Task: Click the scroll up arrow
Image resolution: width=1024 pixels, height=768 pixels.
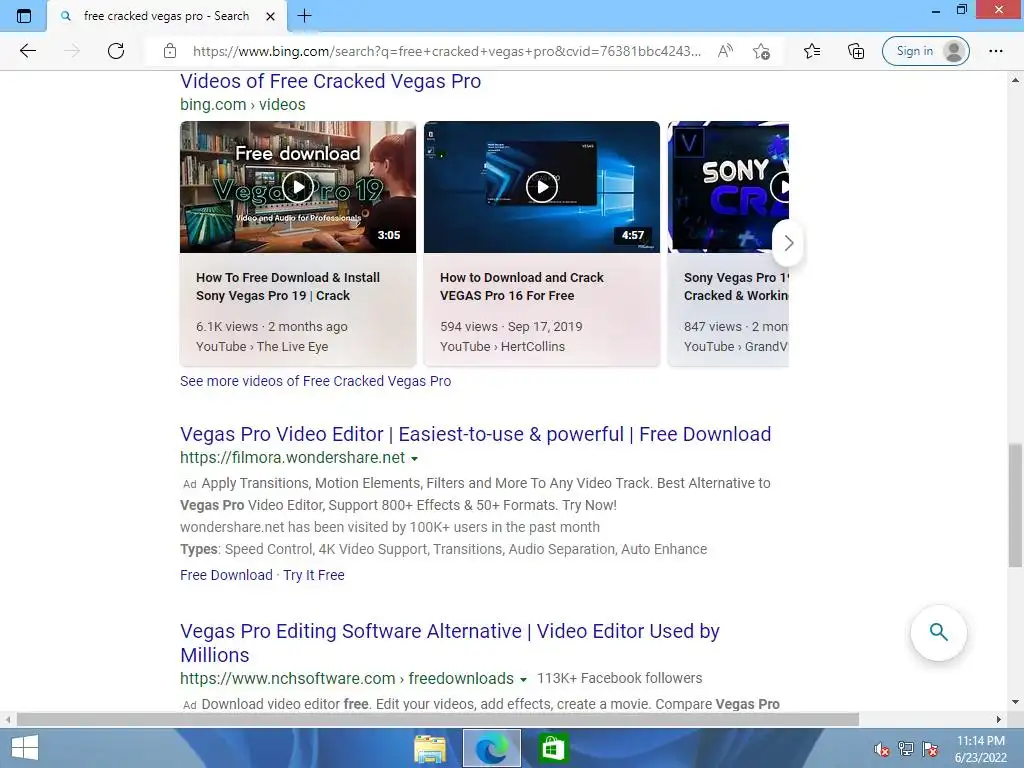Action: (1015, 80)
